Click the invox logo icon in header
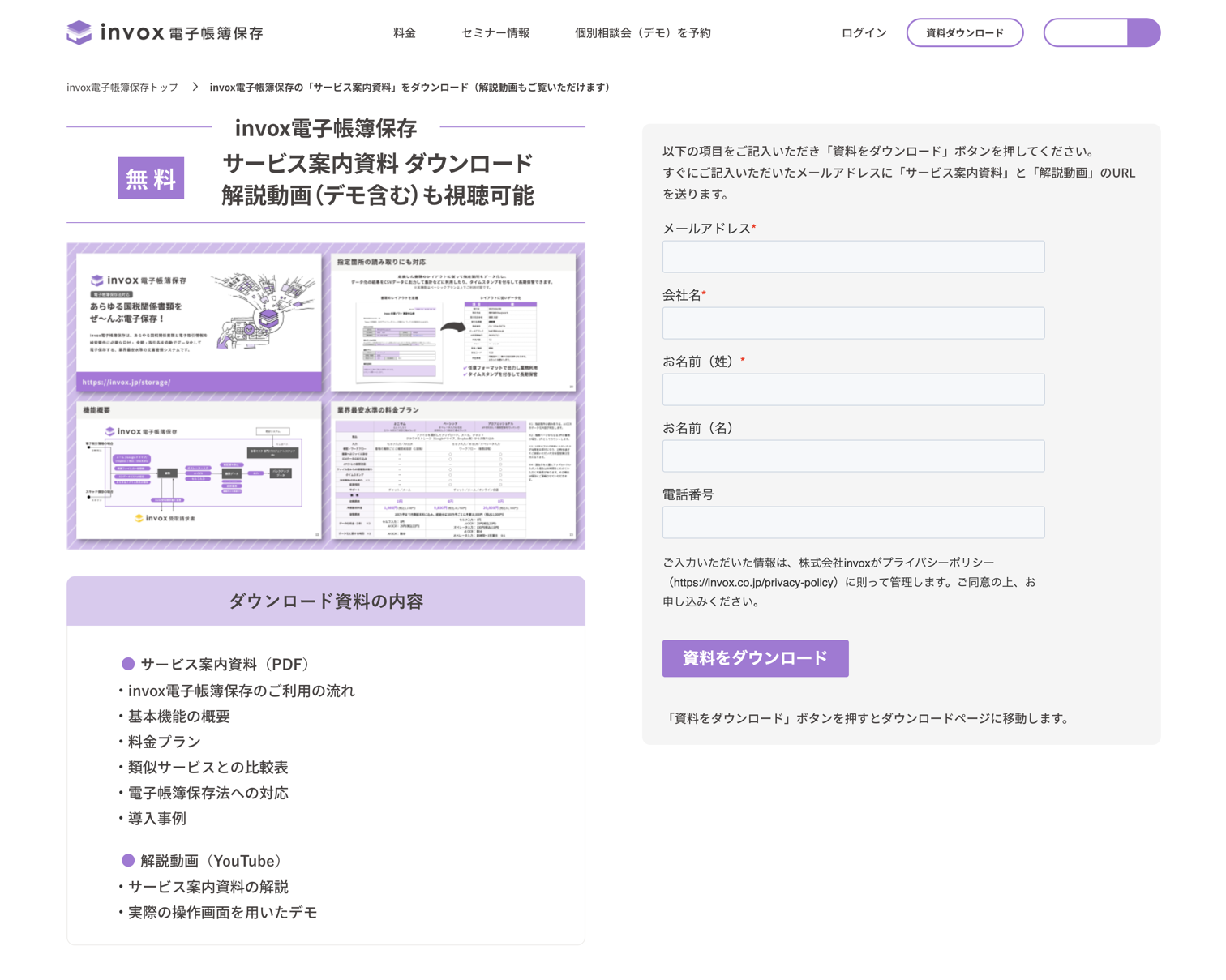 79,32
